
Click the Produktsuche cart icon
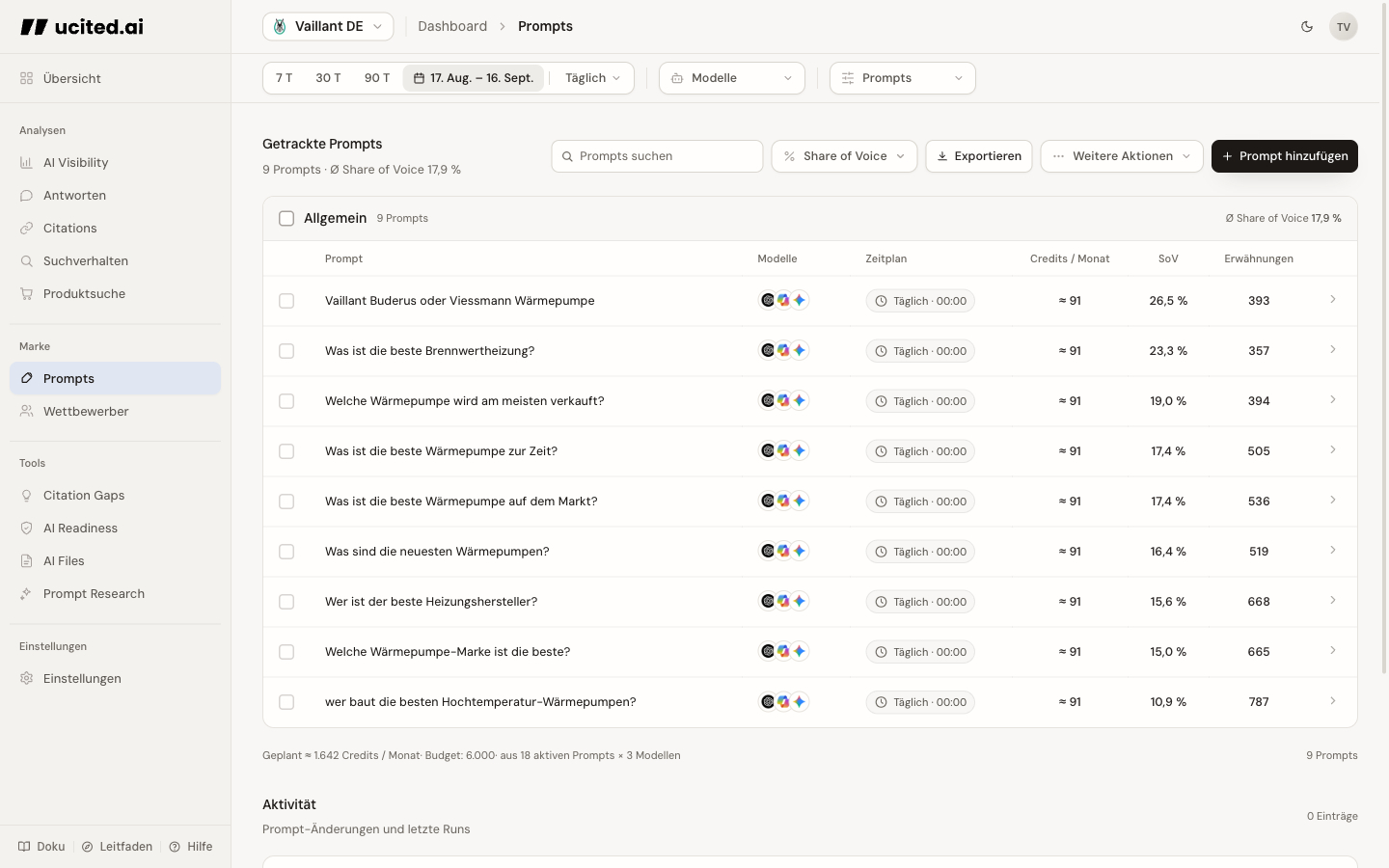pyautogui.click(x=26, y=294)
